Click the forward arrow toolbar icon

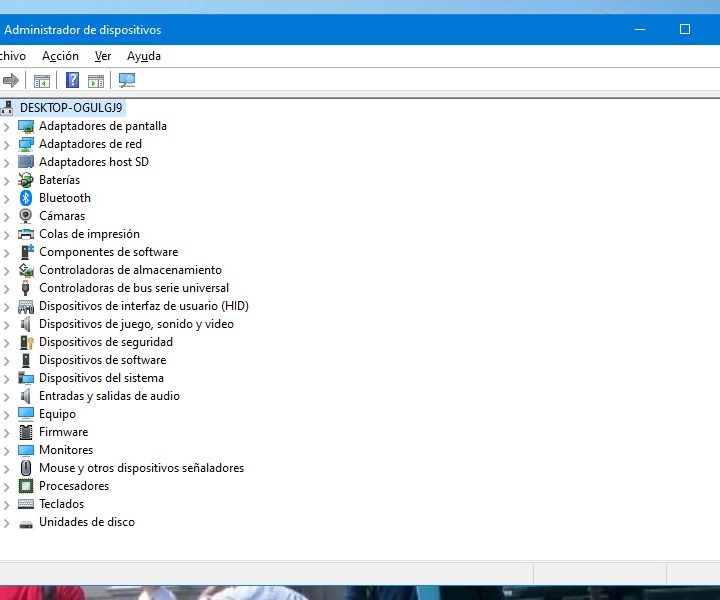[x=10, y=81]
